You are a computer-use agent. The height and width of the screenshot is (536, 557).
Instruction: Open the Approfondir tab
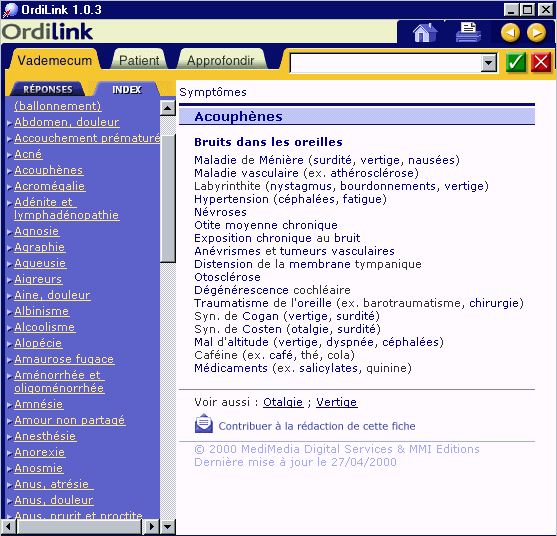point(221,60)
